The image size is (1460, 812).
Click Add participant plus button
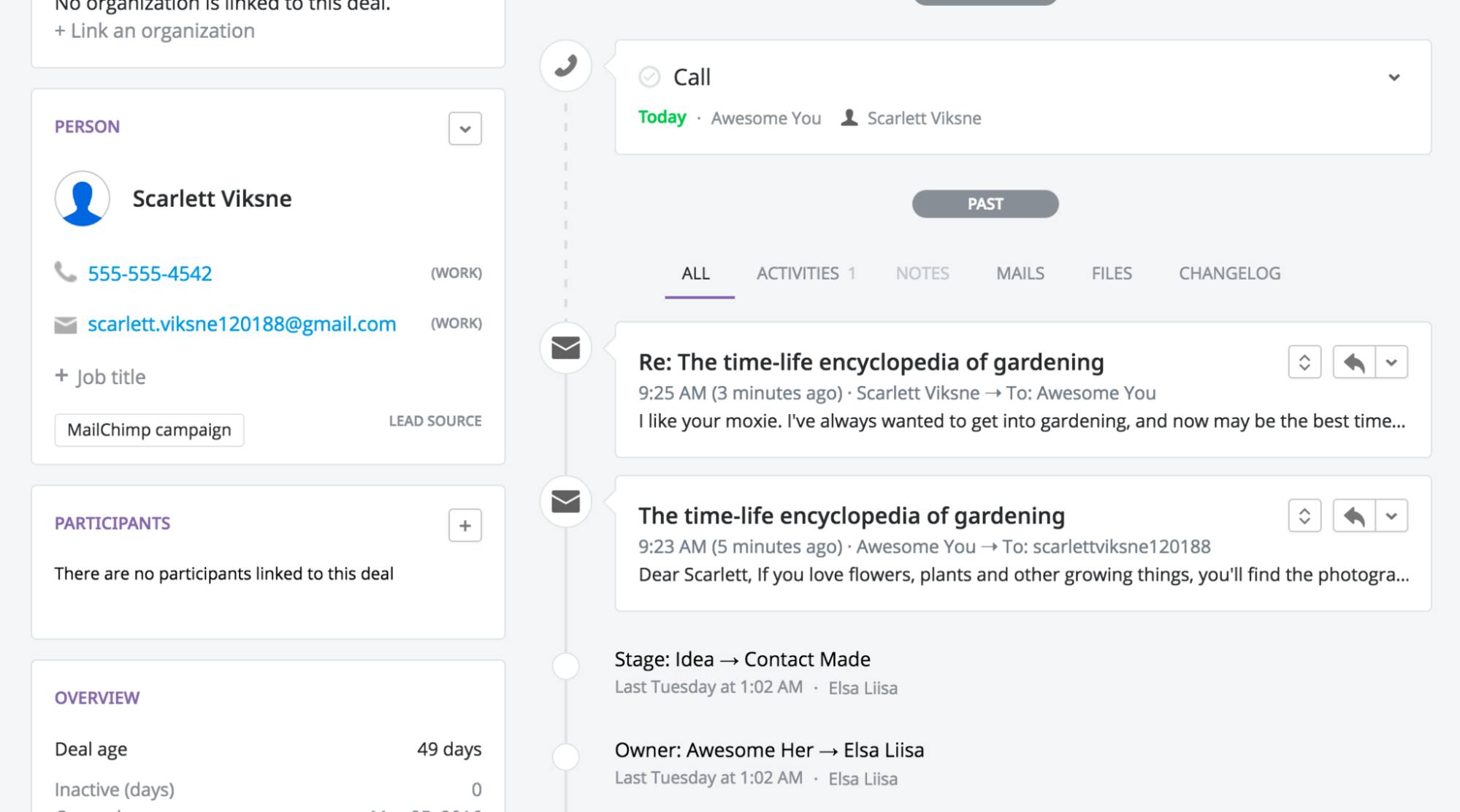(x=463, y=525)
